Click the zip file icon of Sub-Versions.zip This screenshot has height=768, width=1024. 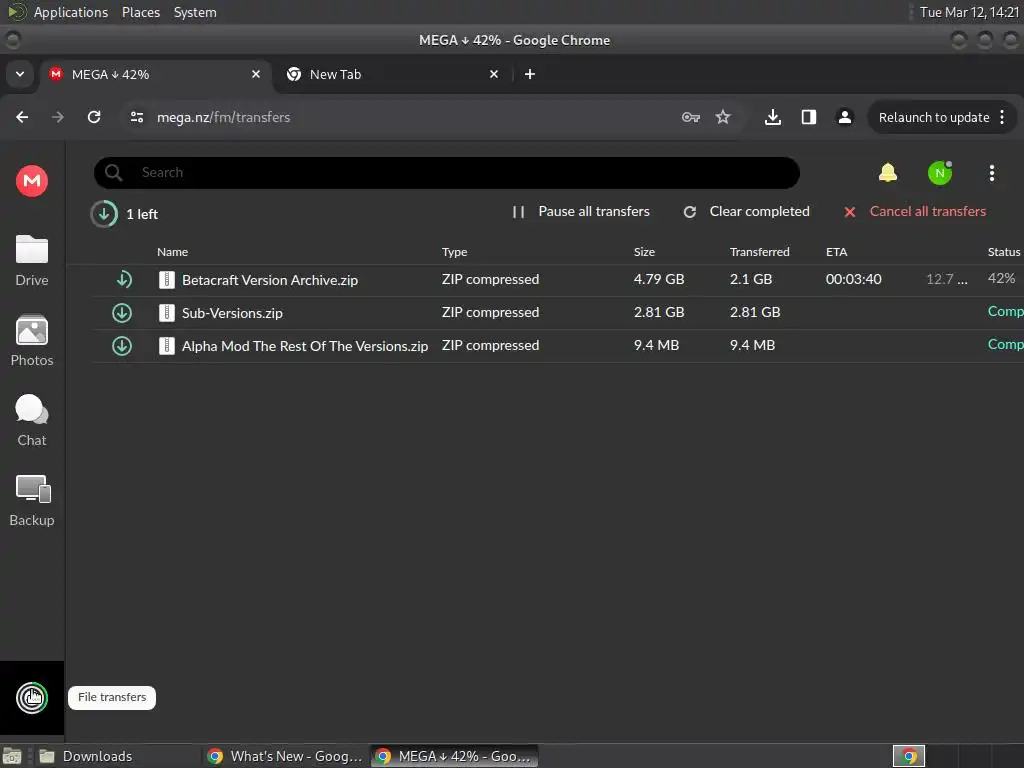point(167,313)
